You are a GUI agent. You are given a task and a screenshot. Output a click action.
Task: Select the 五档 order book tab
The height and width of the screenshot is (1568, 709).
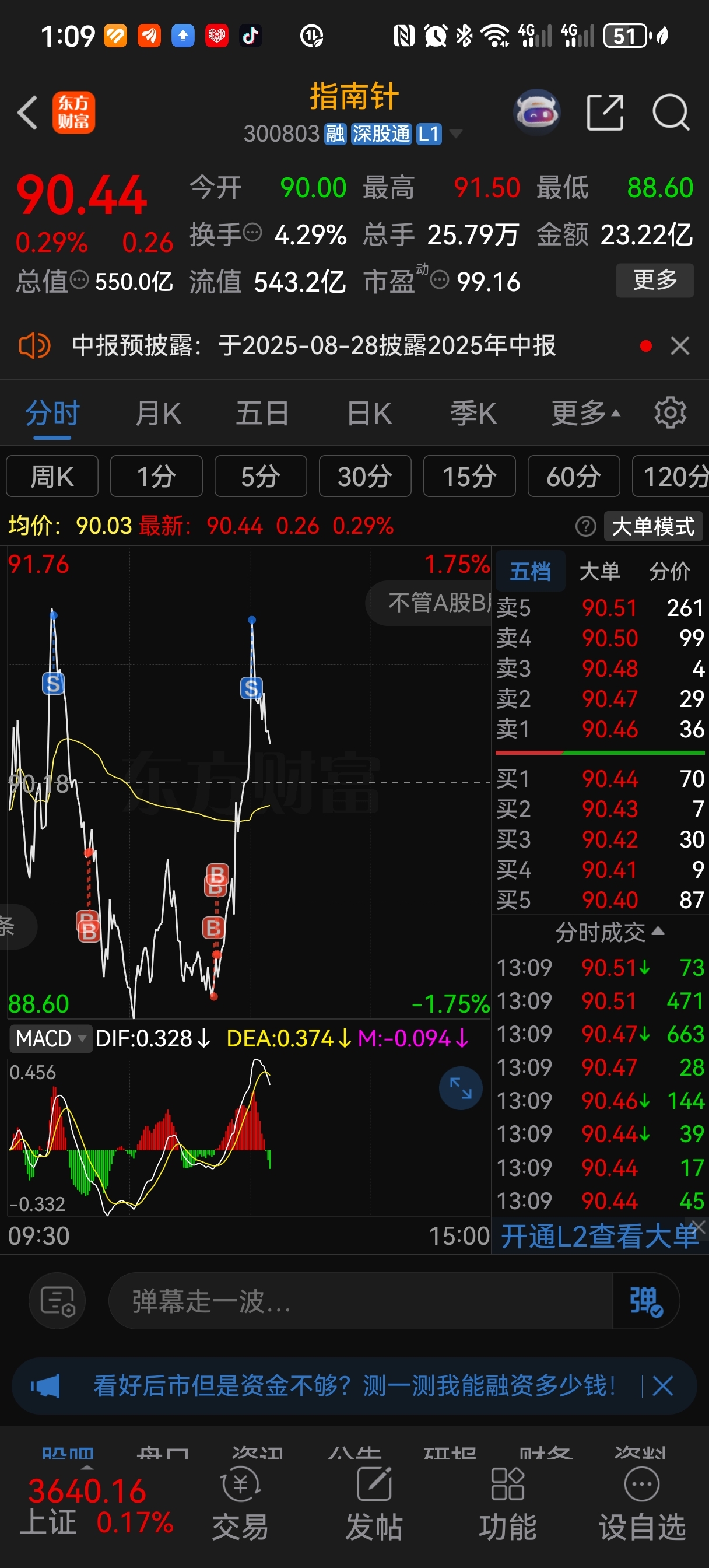coord(530,571)
